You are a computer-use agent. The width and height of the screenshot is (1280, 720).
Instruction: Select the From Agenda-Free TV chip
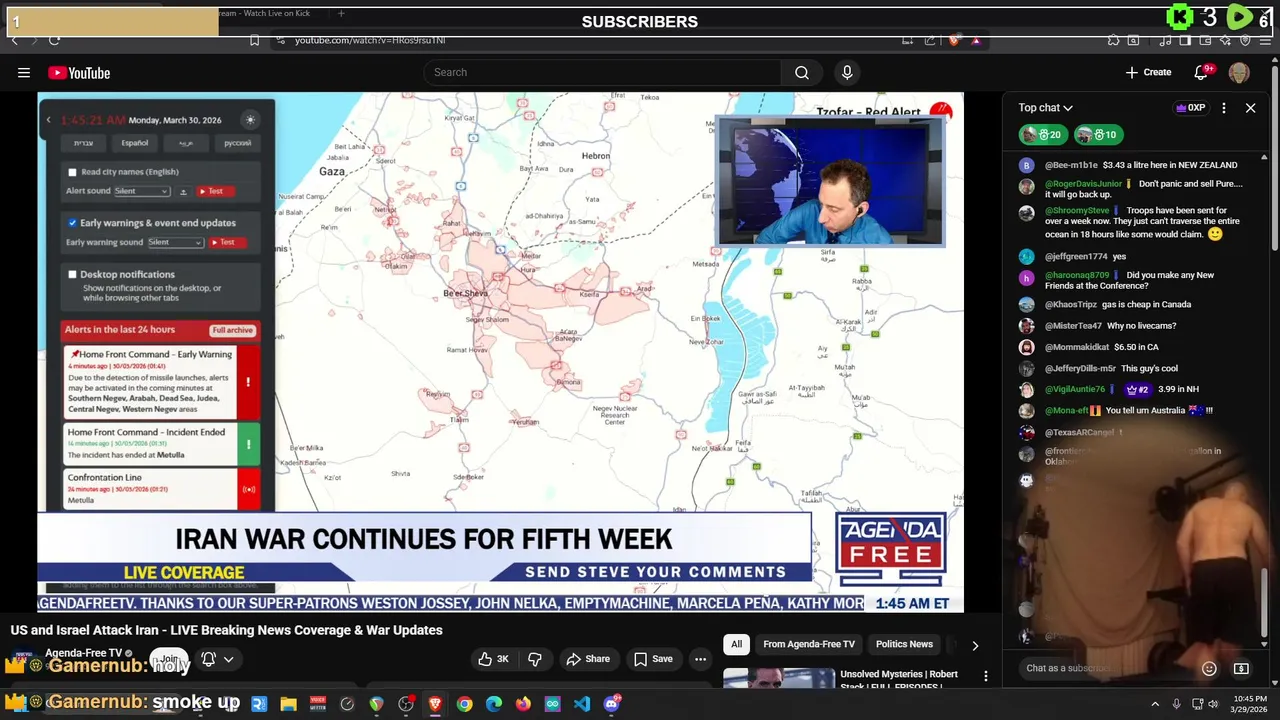click(x=809, y=644)
